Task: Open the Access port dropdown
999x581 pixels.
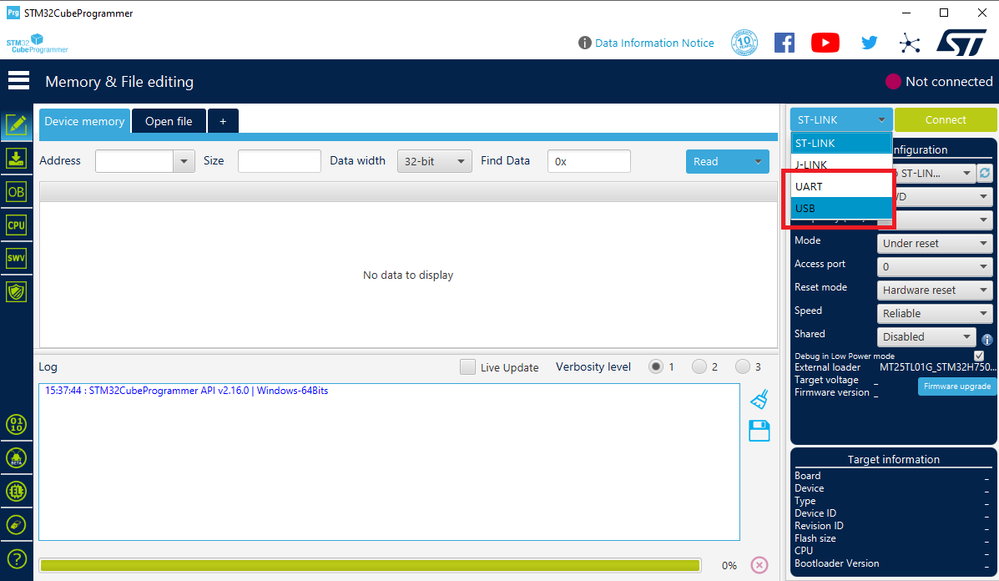Action: coord(935,266)
